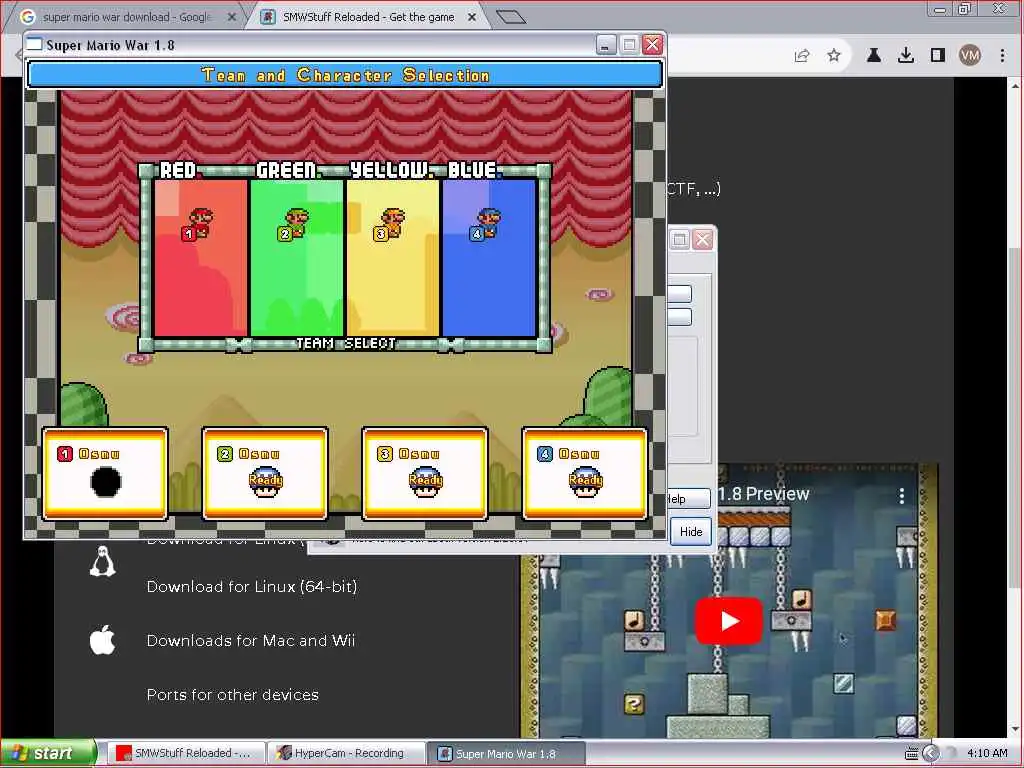Click Downloads for Mac and Wii link
1024x768 pixels.
(251, 641)
